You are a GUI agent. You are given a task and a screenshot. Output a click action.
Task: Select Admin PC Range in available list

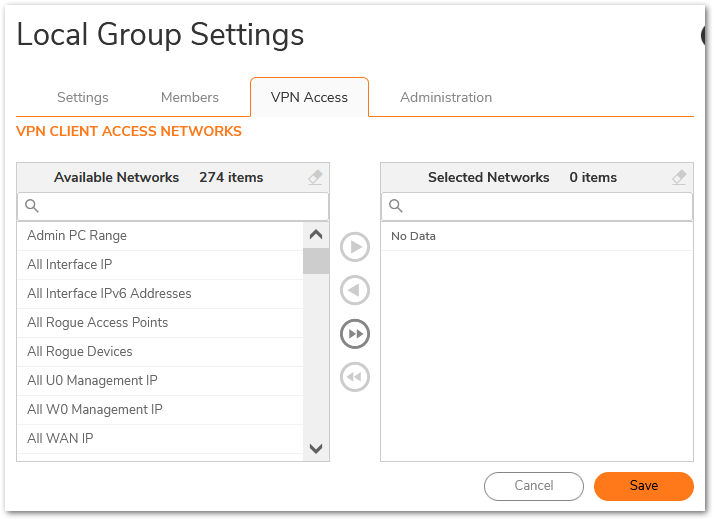pyautogui.click(x=77, y=236)
